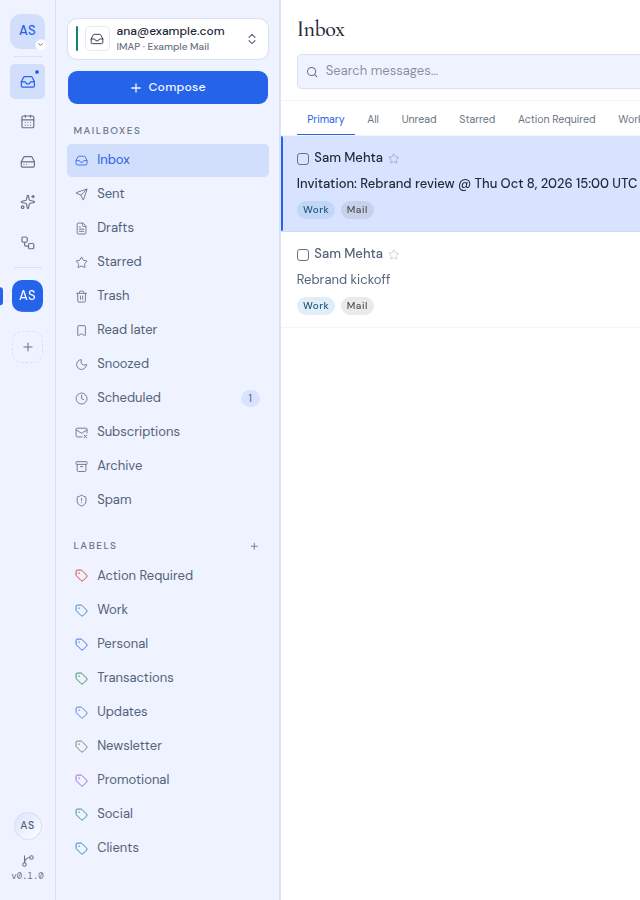Click the Work tag on the Invitation email

click(316, 210)
